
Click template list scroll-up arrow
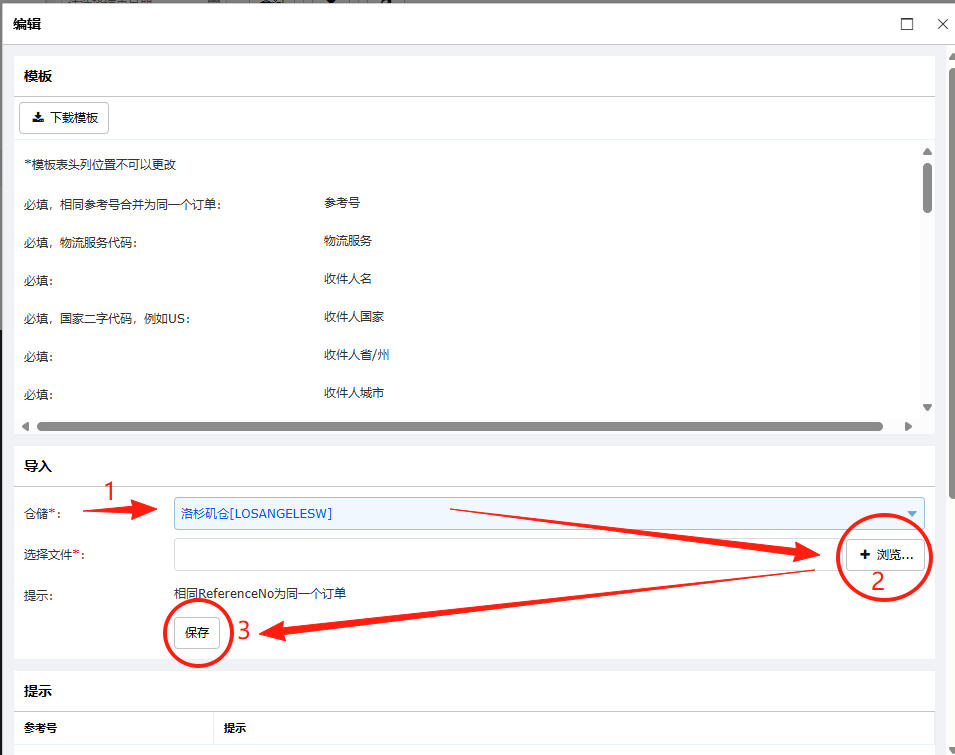click(927, 152)
